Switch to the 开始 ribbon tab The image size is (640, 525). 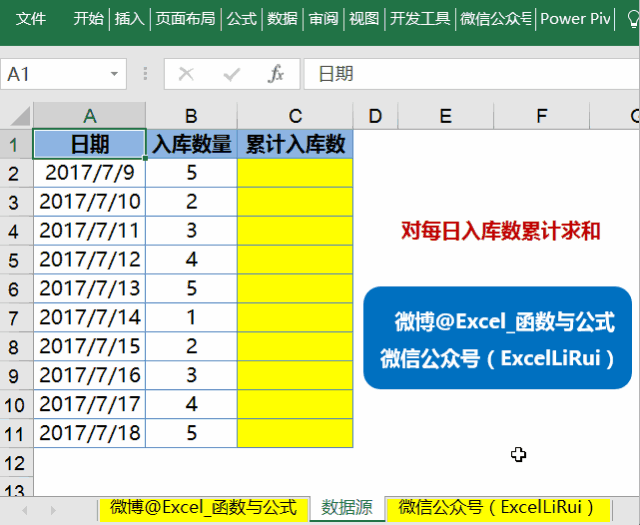pyautogui.click(x=88, y=19)
